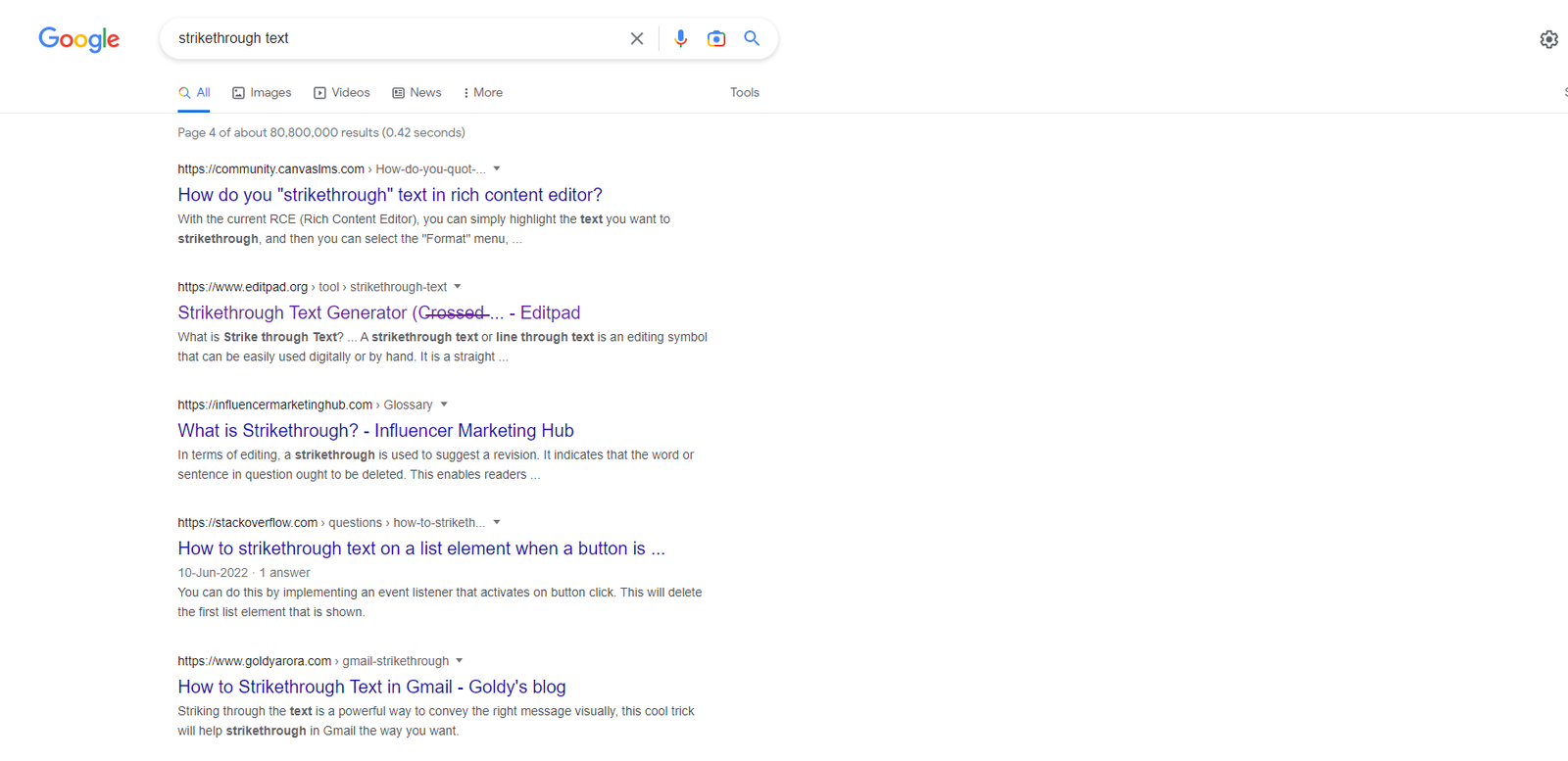
Task: Open the Strikethrough Text Generator Editpad link
Action: 379,312
